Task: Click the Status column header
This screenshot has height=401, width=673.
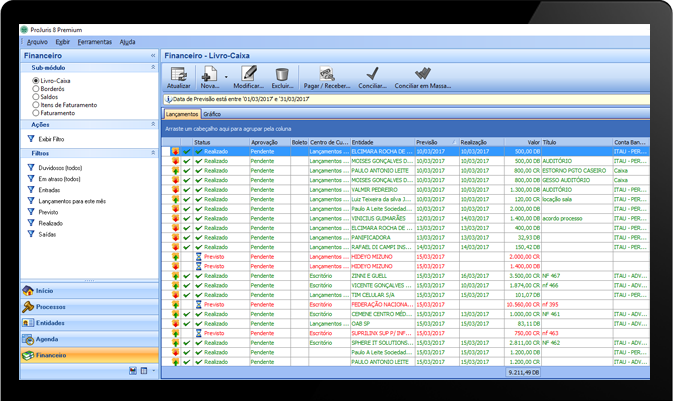Action: coord(221,142)
